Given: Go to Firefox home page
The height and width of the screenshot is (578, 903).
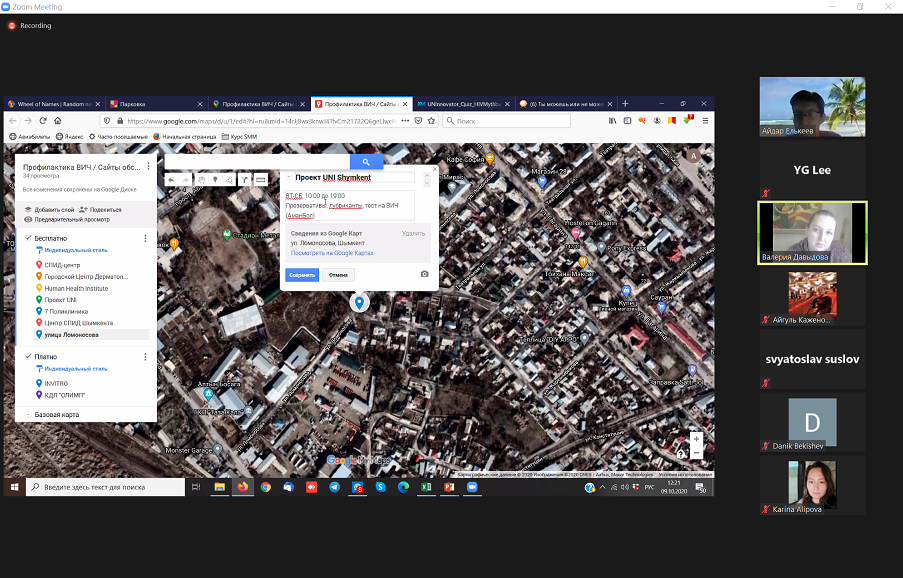Looking at the screenshot, I should pos(58,120).
